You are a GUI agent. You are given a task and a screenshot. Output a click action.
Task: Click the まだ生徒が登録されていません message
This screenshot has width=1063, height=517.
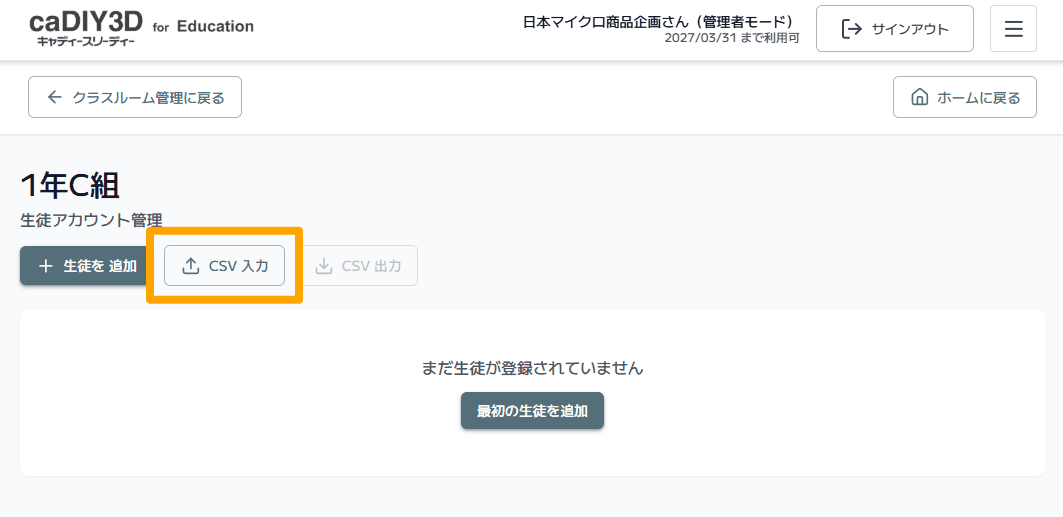tap(532, 368)
